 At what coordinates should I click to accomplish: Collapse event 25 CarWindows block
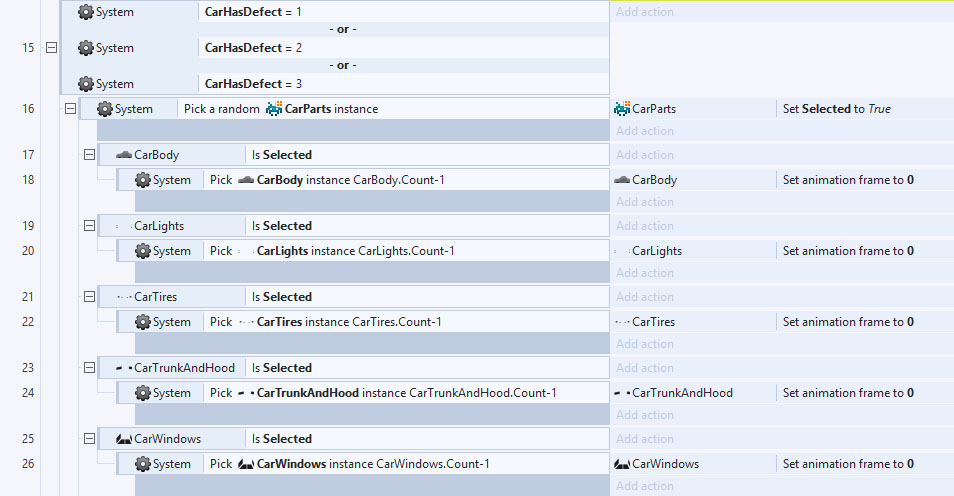click(x=89, y=439)
